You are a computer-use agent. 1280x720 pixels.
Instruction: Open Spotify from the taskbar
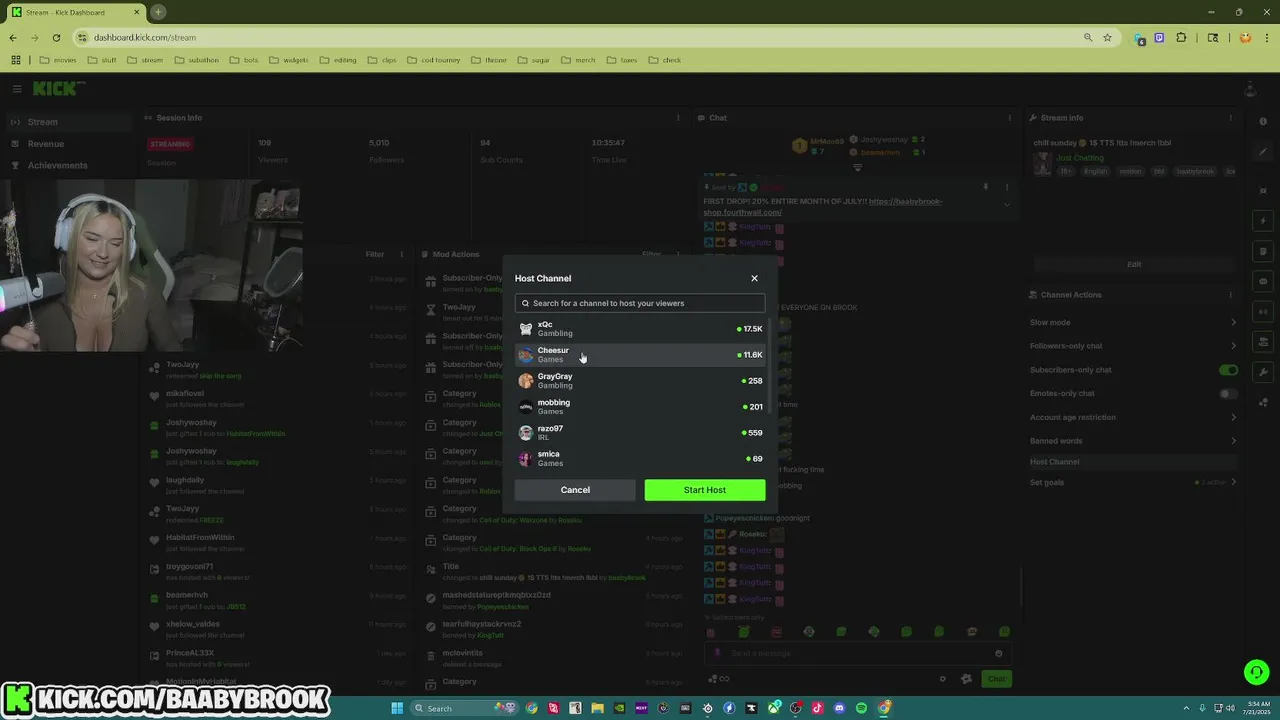pyautogui.click(x=861, y=708)
